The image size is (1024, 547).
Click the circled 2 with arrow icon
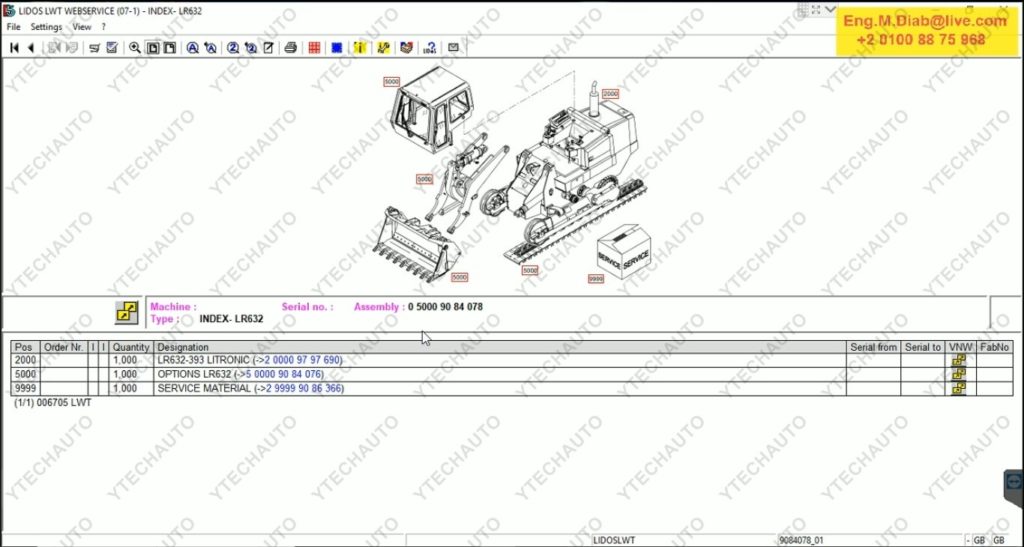[x=251, y=48]
